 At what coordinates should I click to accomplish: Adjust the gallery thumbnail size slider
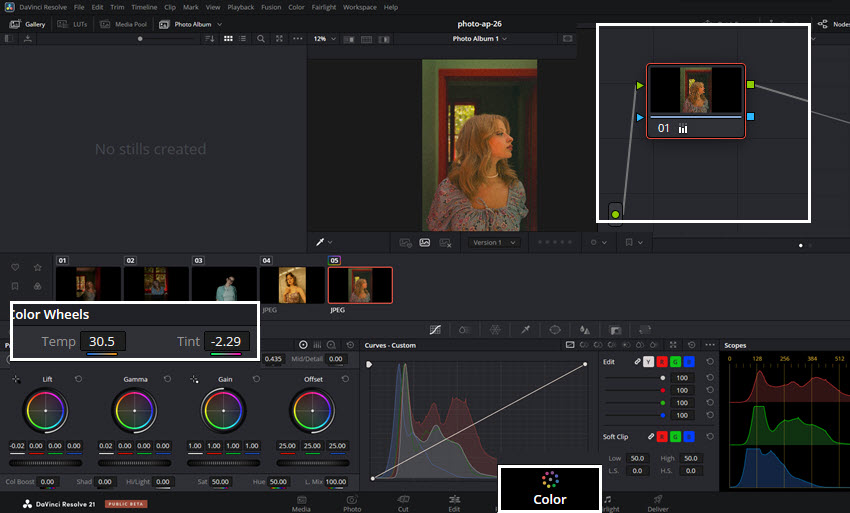pos(140,39)
